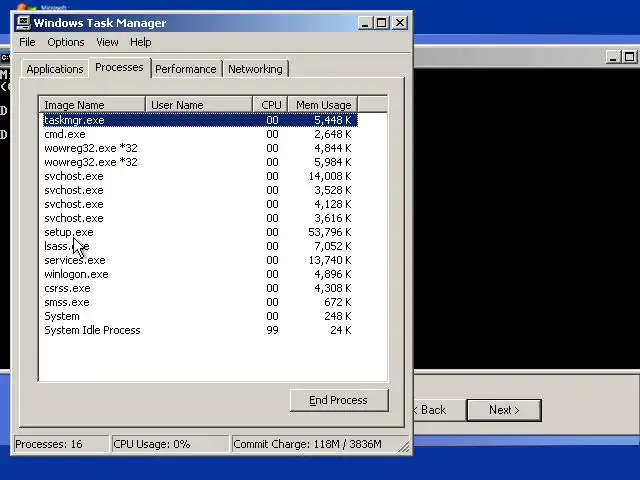Select the setup.exe process

tap(200, 232)
